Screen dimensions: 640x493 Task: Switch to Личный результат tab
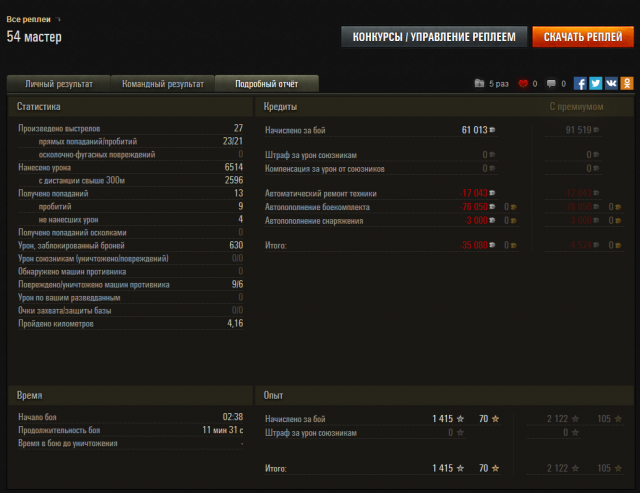pyautogui.click(x=57, y=84)
